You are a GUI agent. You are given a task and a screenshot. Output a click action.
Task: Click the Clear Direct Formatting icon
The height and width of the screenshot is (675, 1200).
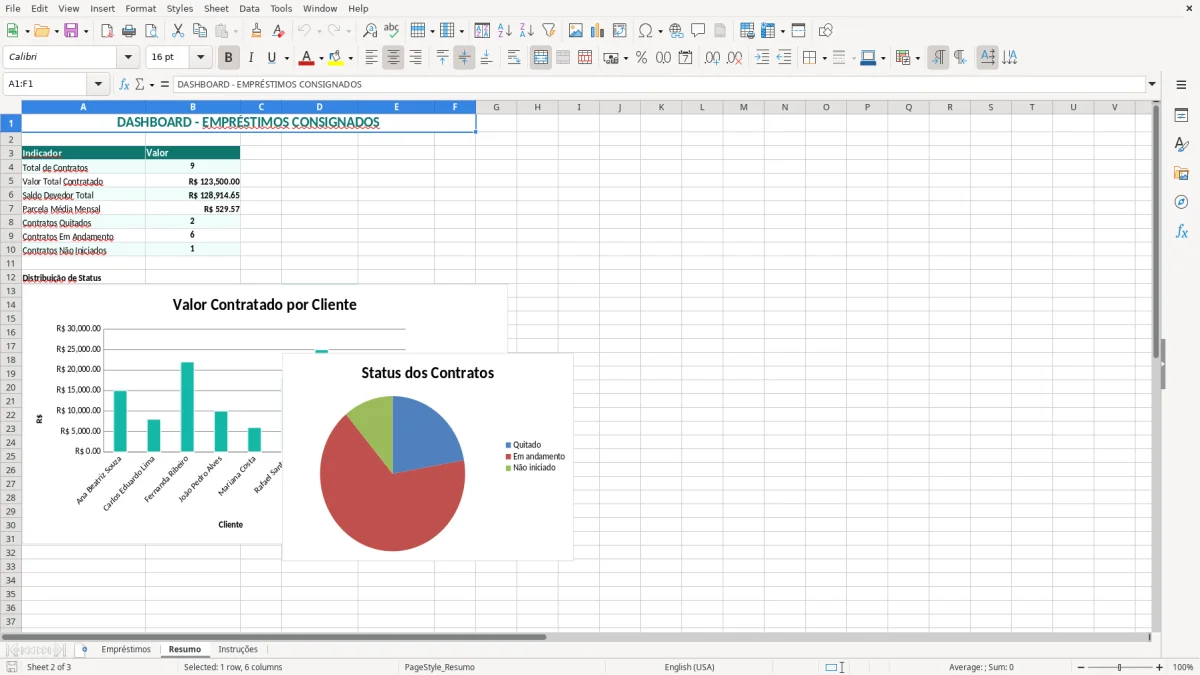279,31
